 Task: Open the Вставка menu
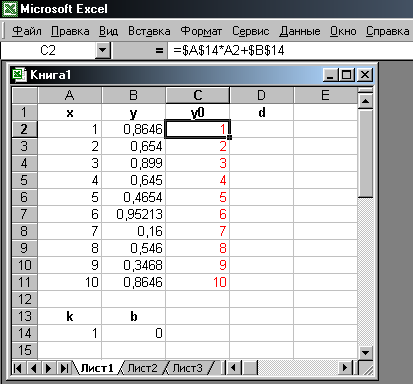pyautogui.click(x=149, y=31)
